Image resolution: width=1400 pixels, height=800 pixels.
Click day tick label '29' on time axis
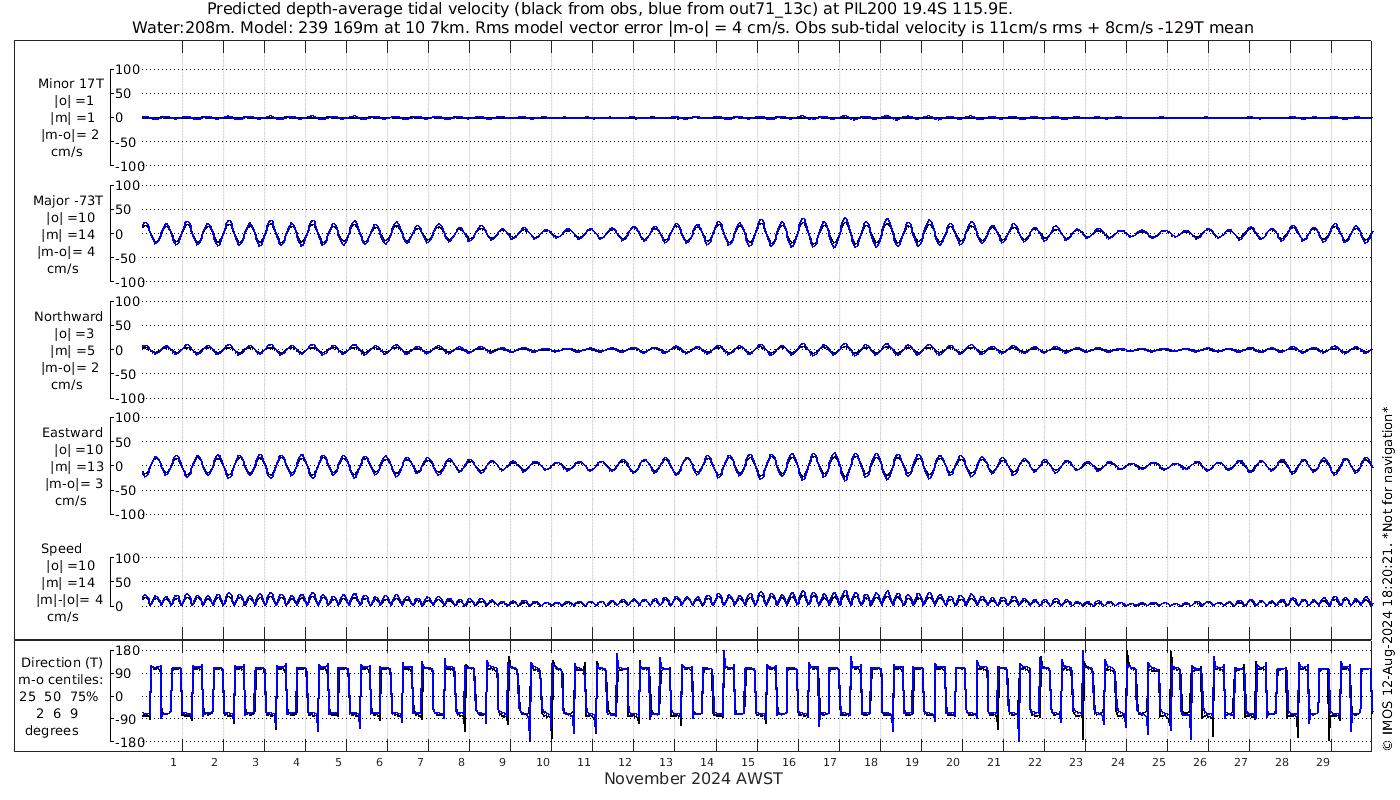[x=1322, y=762]
